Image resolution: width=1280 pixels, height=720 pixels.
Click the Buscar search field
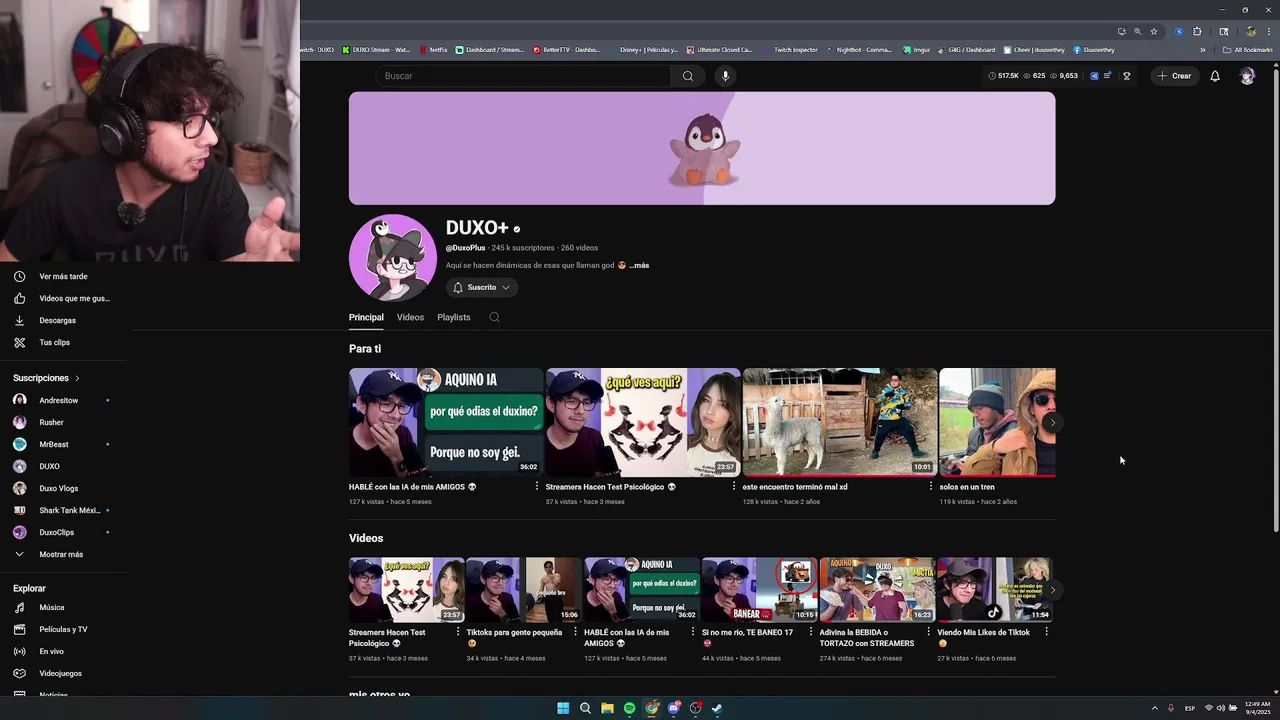pos(523,76)
